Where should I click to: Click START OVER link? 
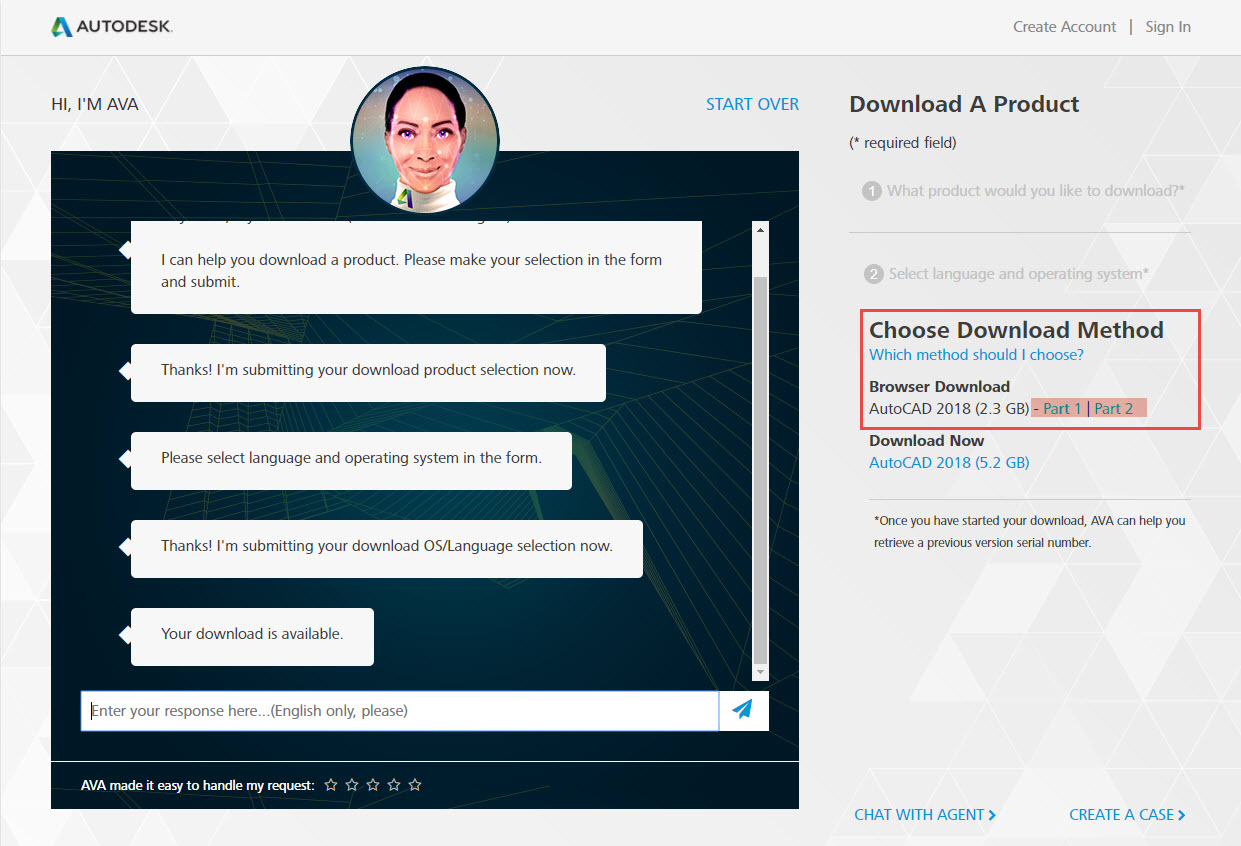752,104
